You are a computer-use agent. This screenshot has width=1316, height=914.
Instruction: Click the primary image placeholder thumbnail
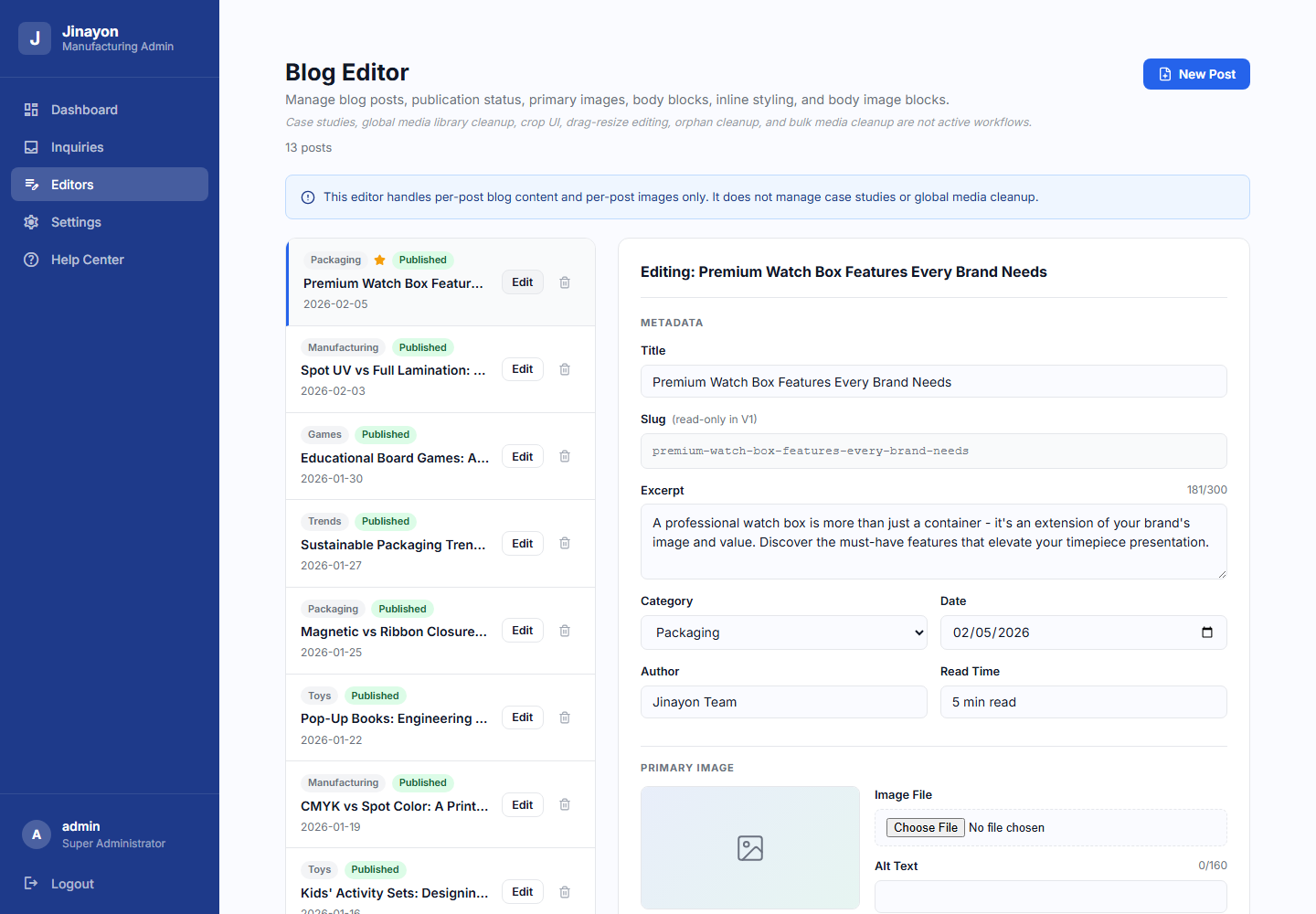(x=750, y=848)
